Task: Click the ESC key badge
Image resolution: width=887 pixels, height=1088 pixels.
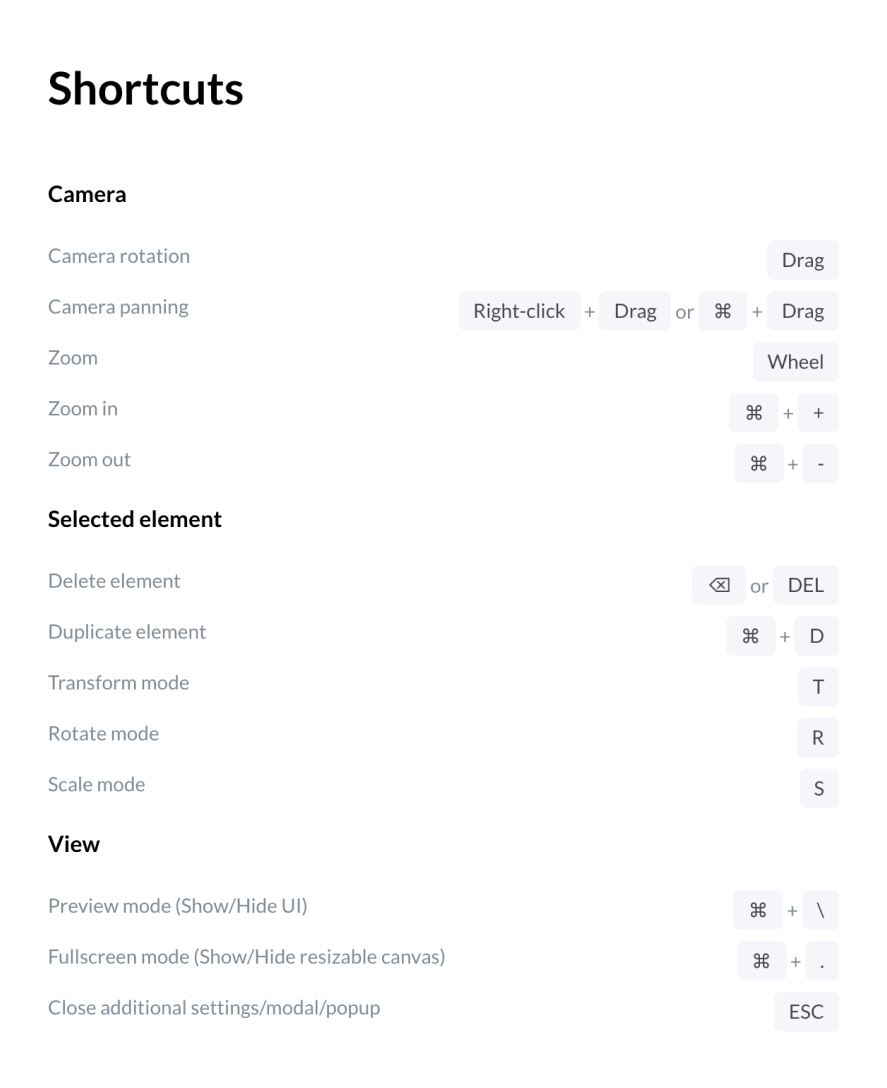Action: (806, 1012)
